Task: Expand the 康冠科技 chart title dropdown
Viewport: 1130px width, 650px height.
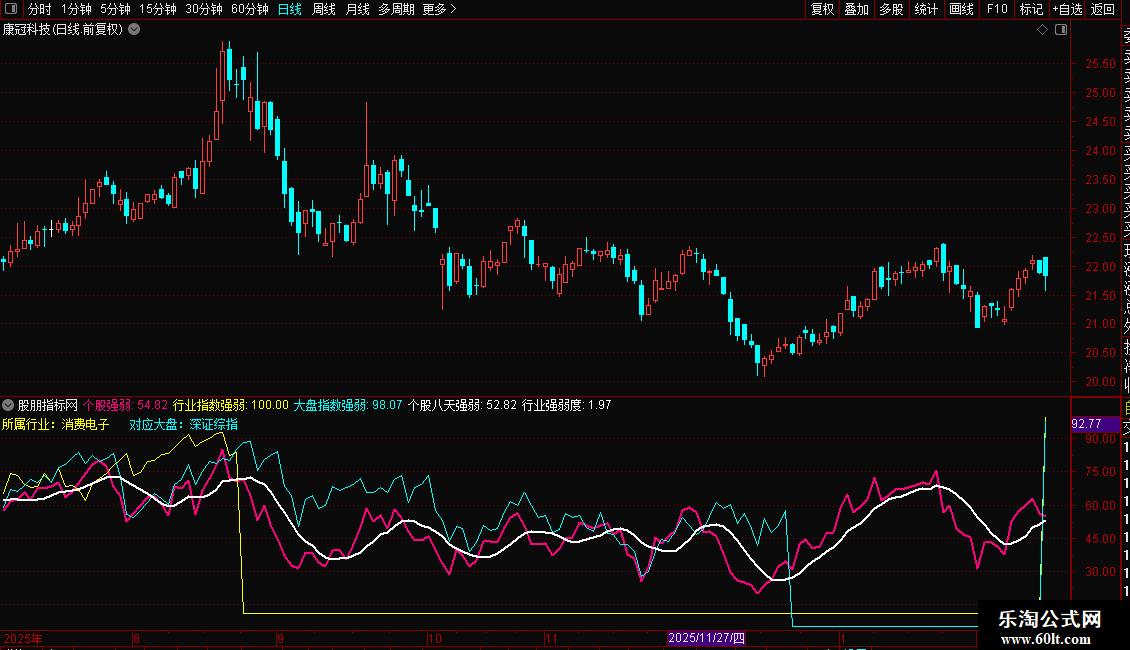Action: point(134,29)
